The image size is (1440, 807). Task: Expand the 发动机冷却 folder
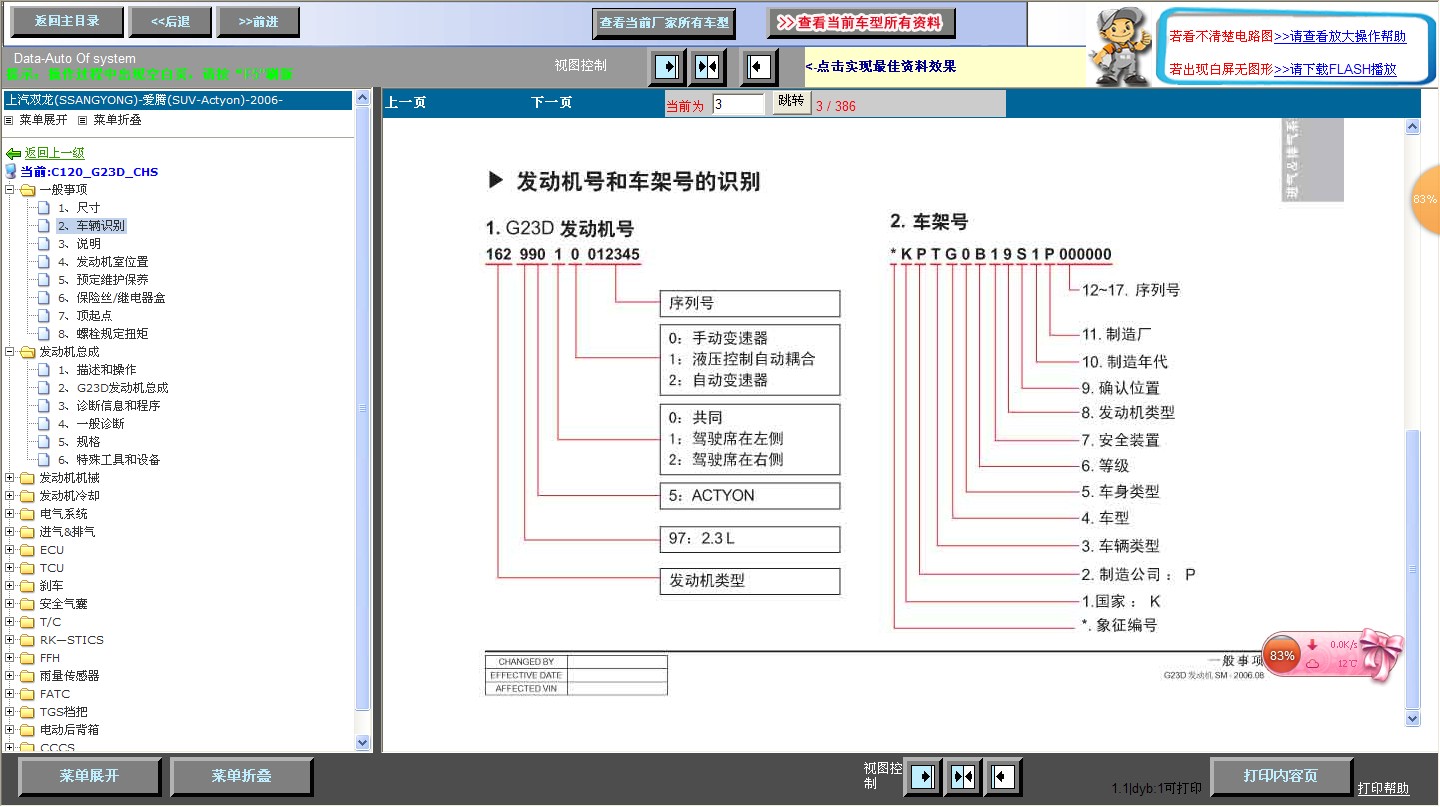10,496
